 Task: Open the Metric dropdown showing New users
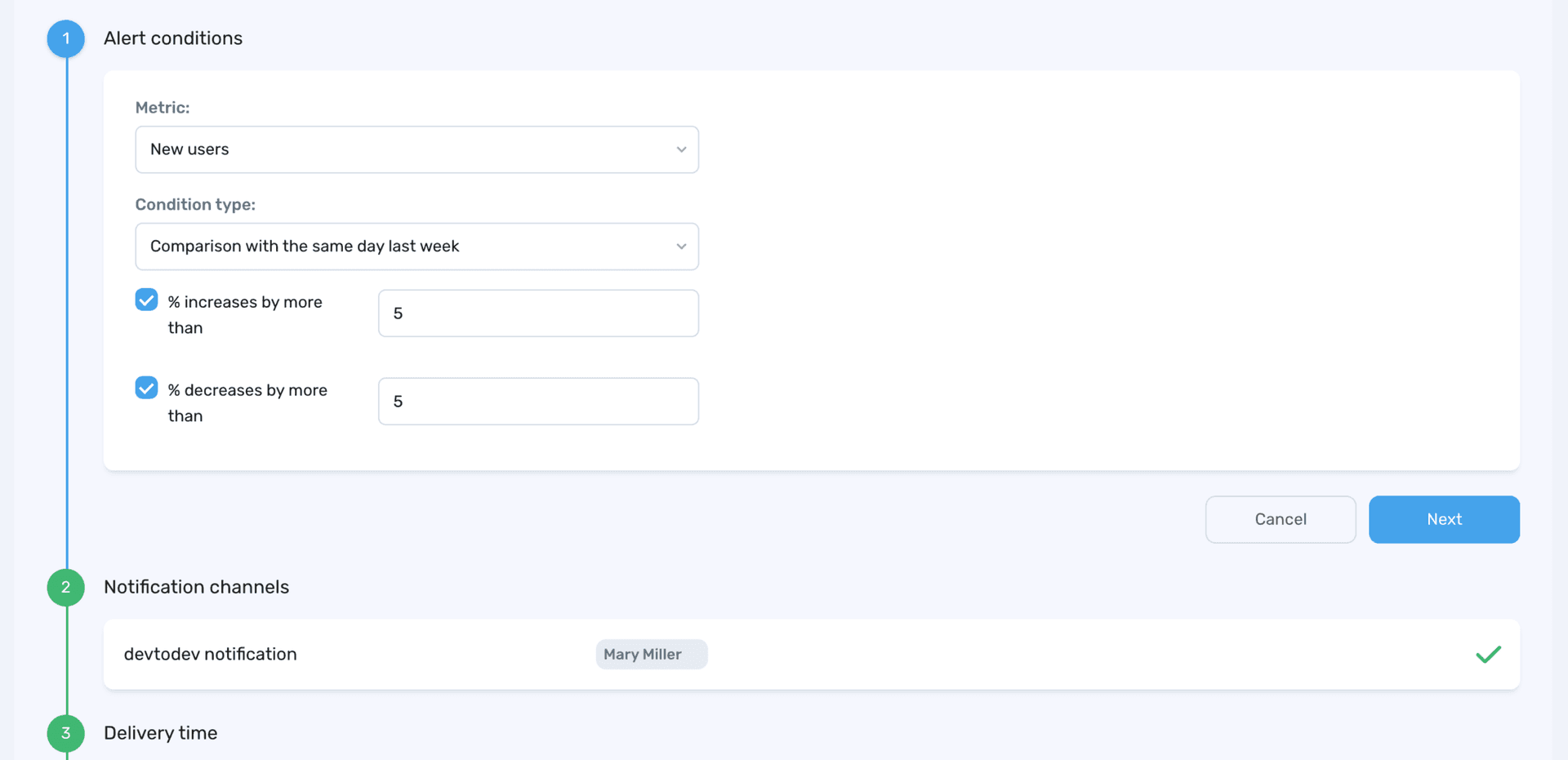tap(416, 149)
